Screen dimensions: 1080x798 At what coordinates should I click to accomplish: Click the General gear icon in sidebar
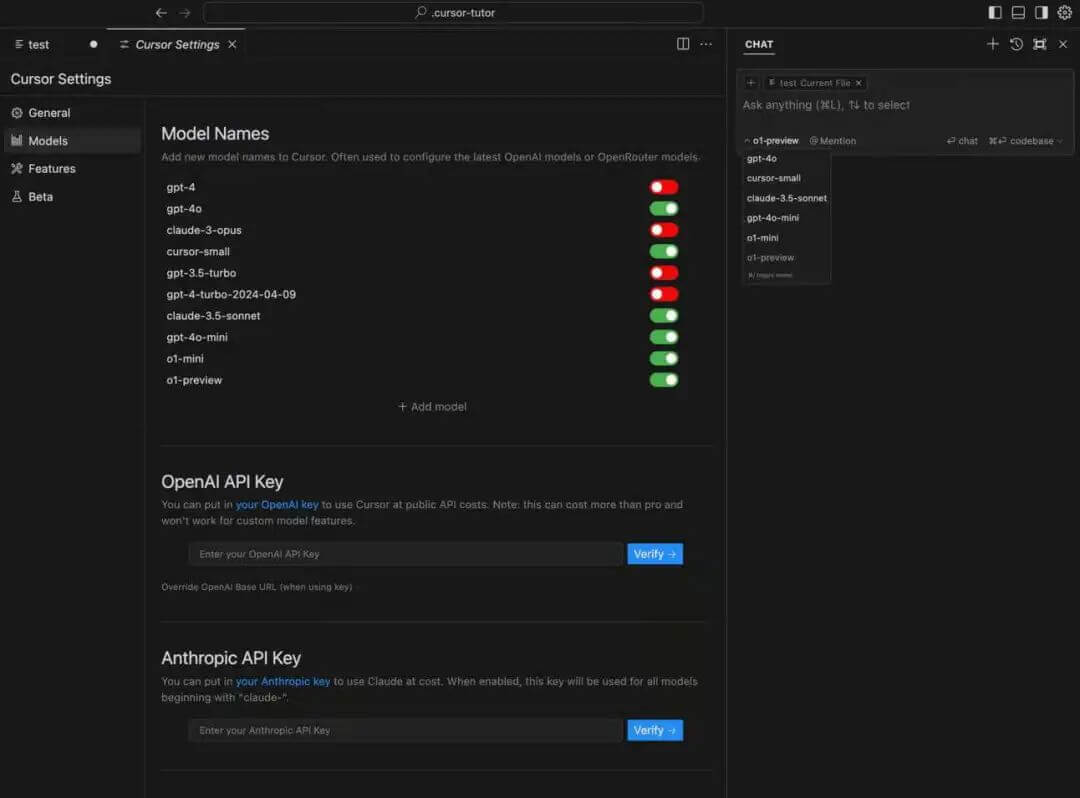[17, 113]
